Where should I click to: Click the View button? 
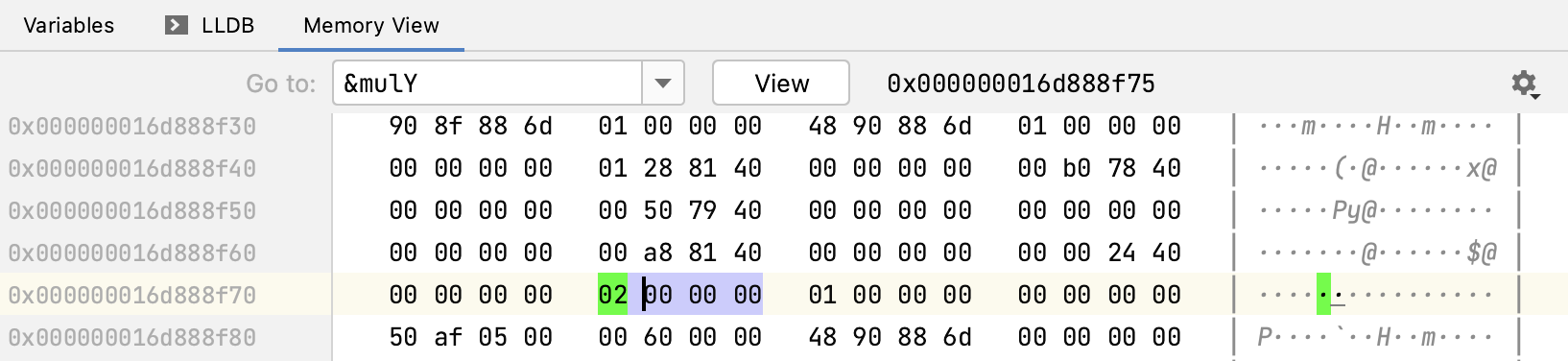781,84
